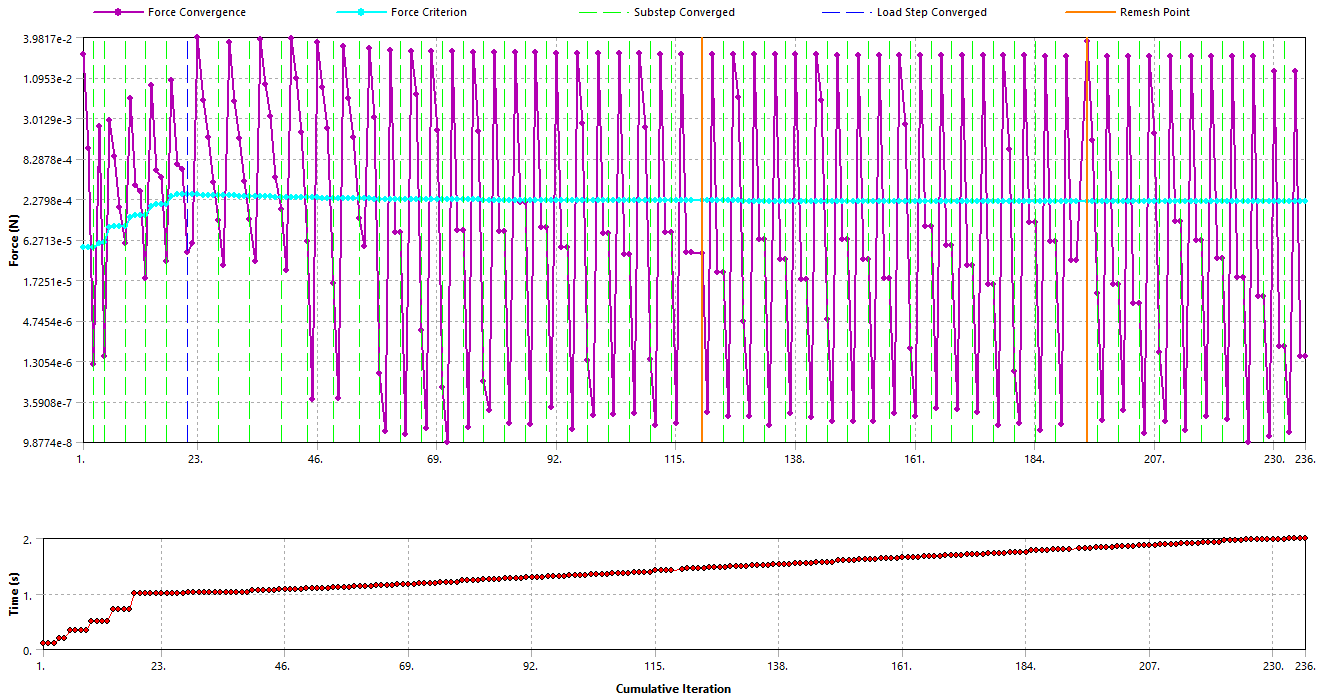Select the Force Criterion legend label
The height and width of the screenshot is (698, 1320).
(x=429, y=13)
